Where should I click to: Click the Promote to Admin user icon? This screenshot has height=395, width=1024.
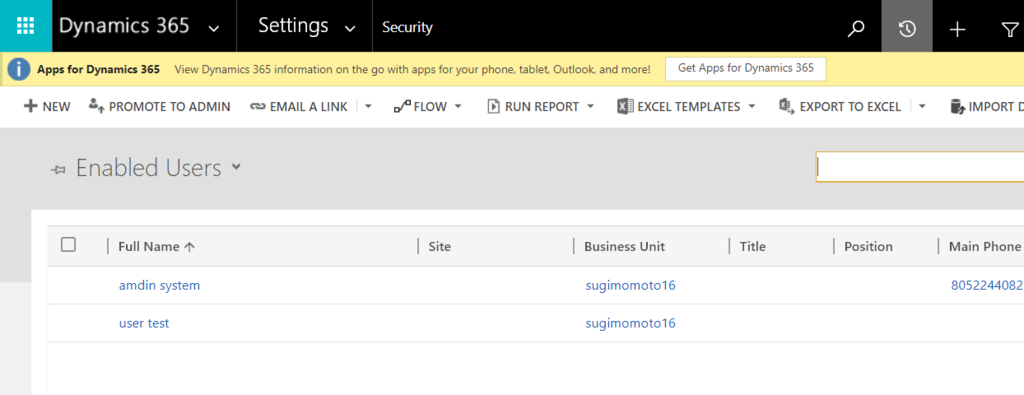[97, 106]
